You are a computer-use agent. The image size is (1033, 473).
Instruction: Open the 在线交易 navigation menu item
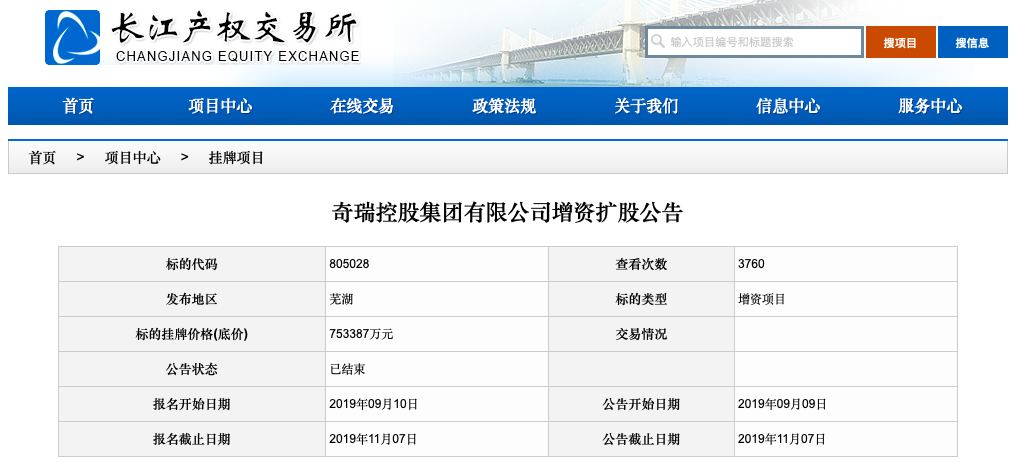pyautogui.click(x=362, y=106)
